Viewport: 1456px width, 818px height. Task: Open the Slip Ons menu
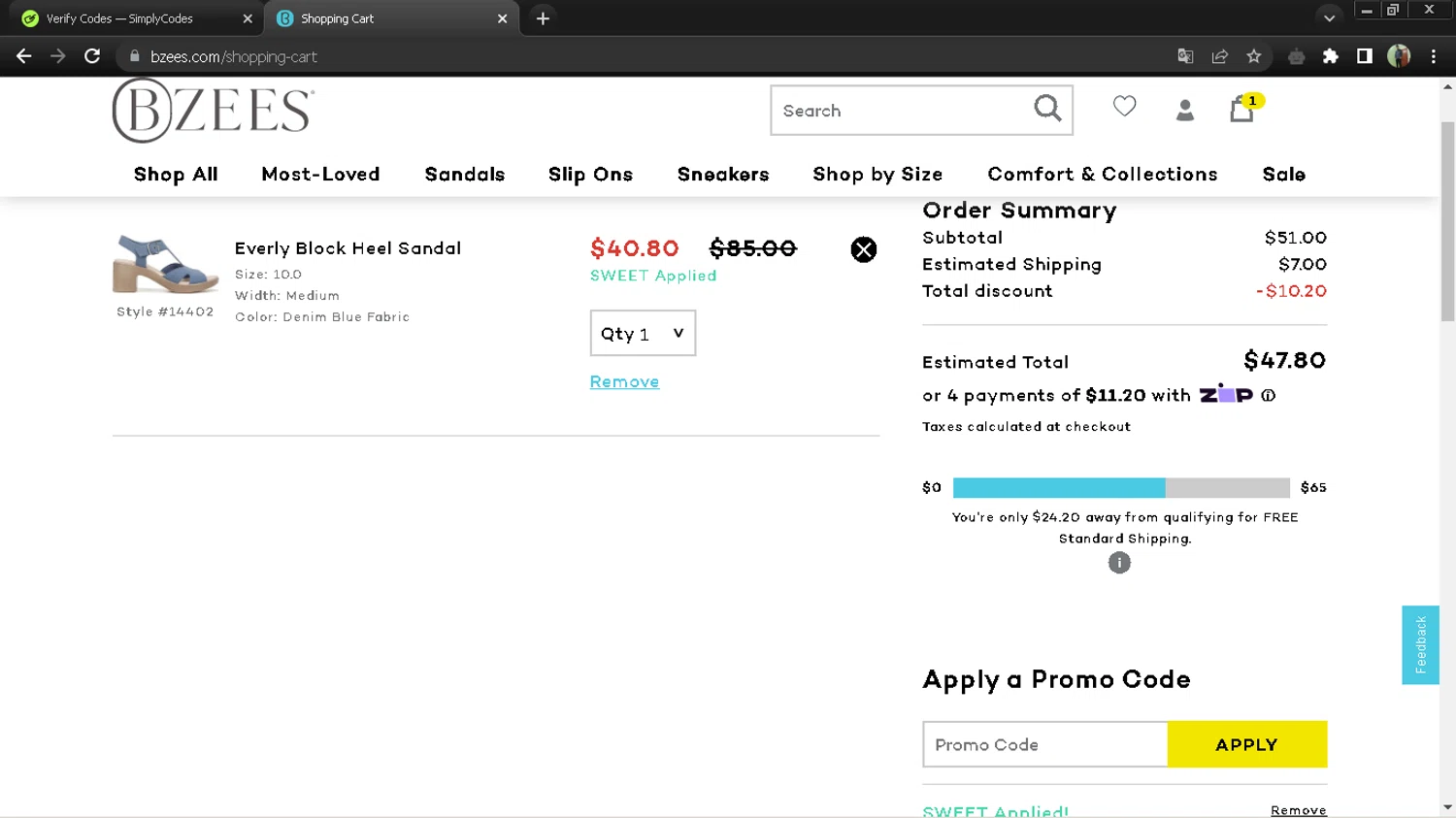click(x=590, y=174)
